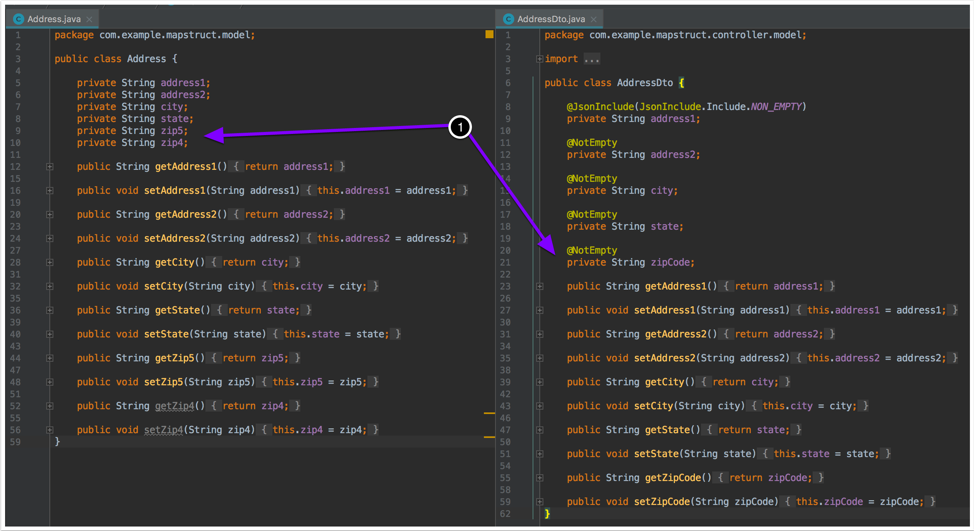Click line number 59 in Address.java gutter
Image resolution: width=974 pixels, height=531 pixels.
15,442
